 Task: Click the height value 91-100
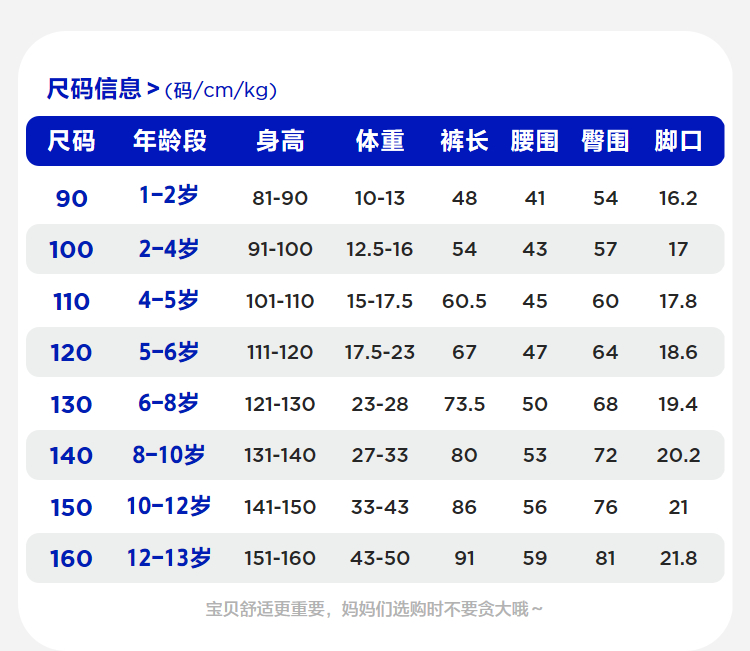click(280, 249)
